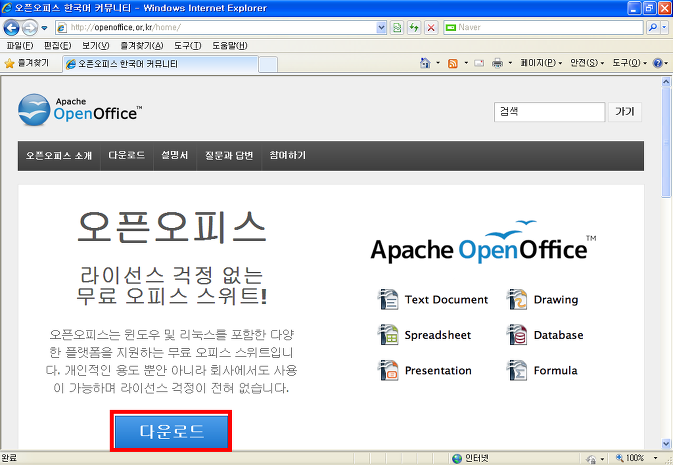Open the 즐겨찾기(A) menu
This screenshot has height=465, width=673.
tap(142, 46)
